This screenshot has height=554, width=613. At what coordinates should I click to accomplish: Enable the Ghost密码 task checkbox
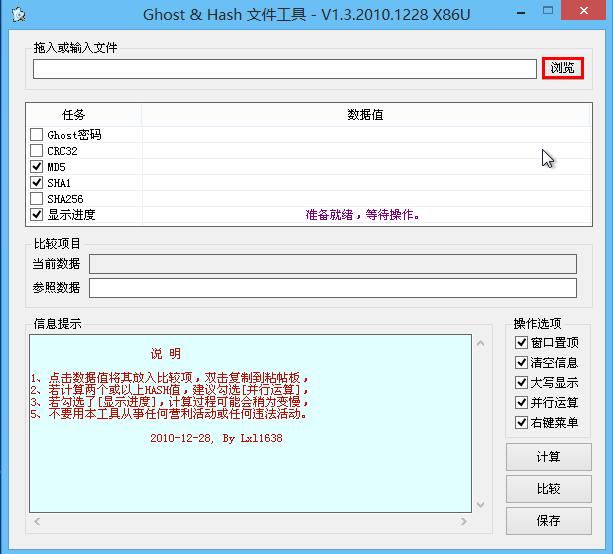click(37, 134)
